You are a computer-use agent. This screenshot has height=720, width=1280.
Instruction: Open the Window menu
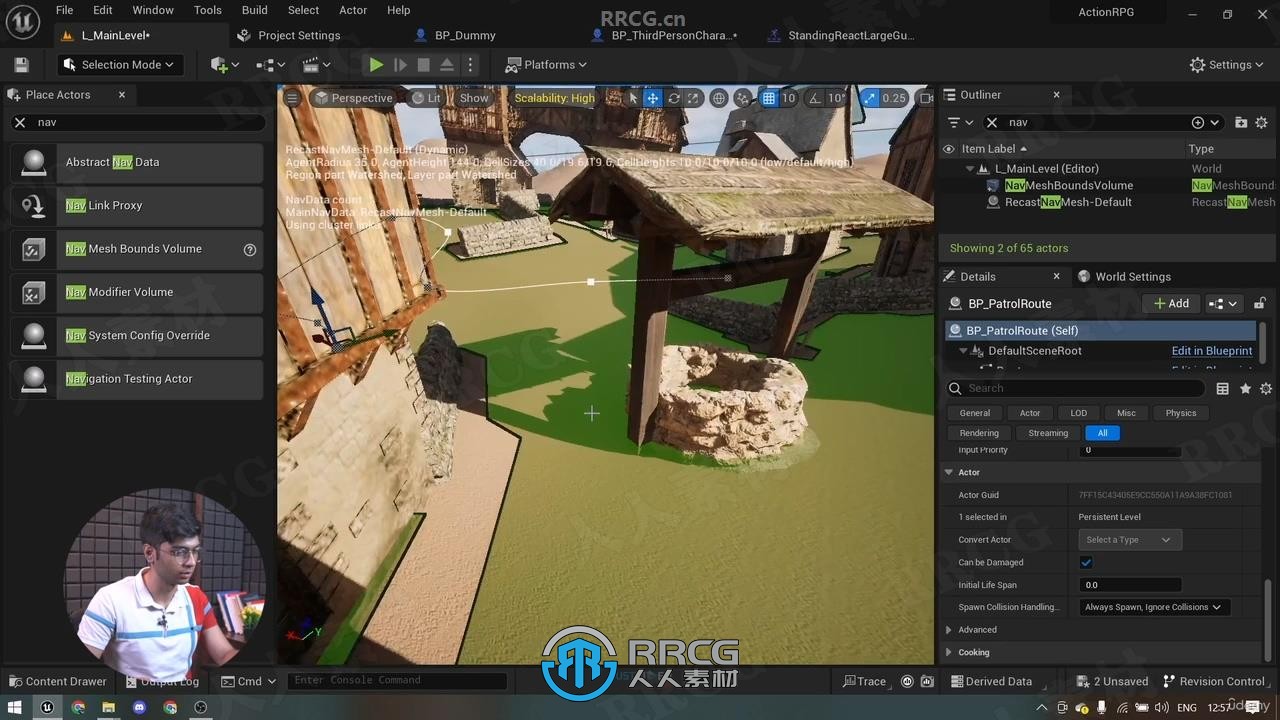click(153, 10)
